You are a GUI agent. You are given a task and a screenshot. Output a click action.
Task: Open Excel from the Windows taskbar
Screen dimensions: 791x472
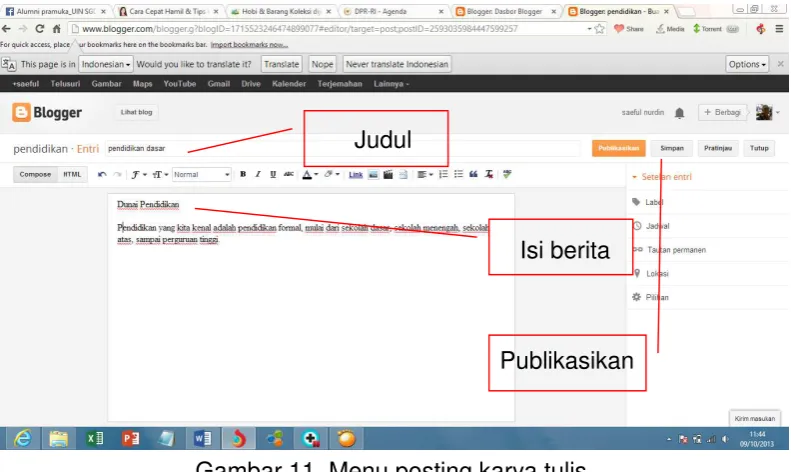[95, 439]
